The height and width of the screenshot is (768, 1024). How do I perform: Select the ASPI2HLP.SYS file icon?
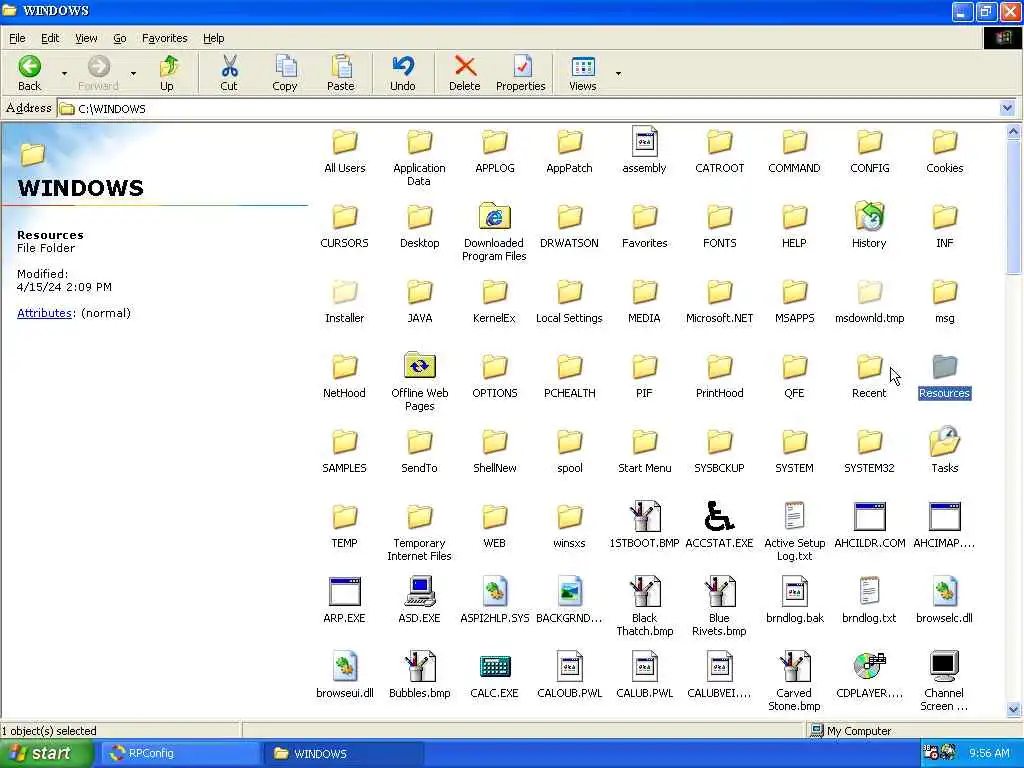[x=494, y=591]
